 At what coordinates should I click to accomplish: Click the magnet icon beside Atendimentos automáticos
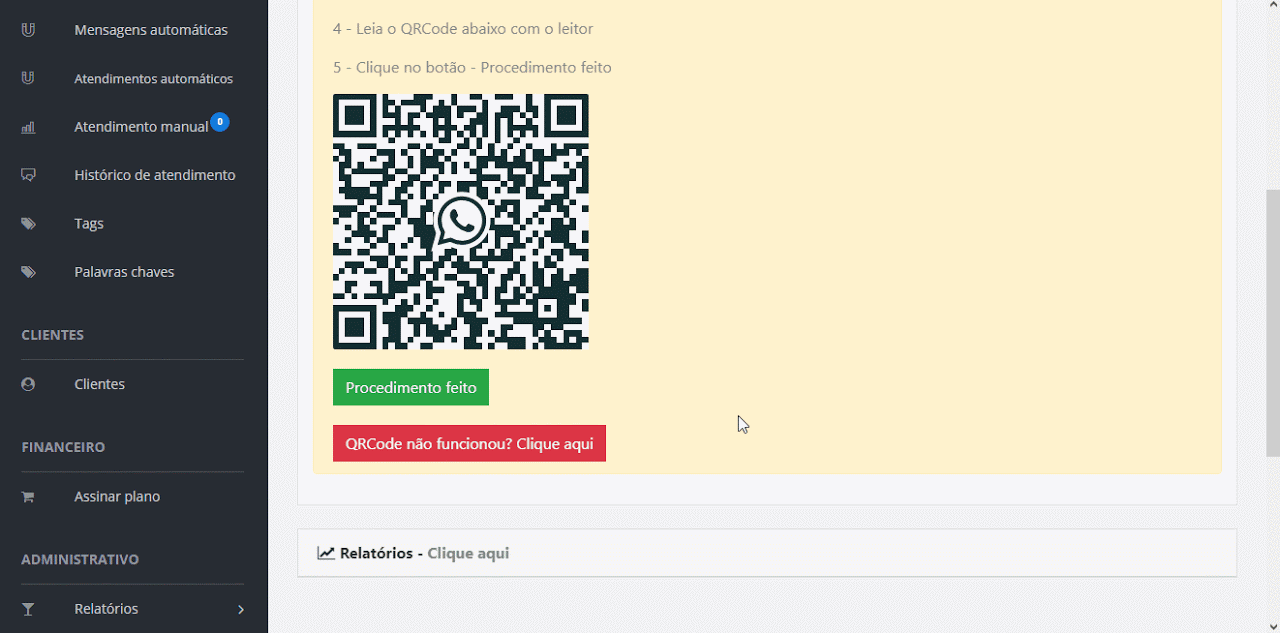(28, 78)
